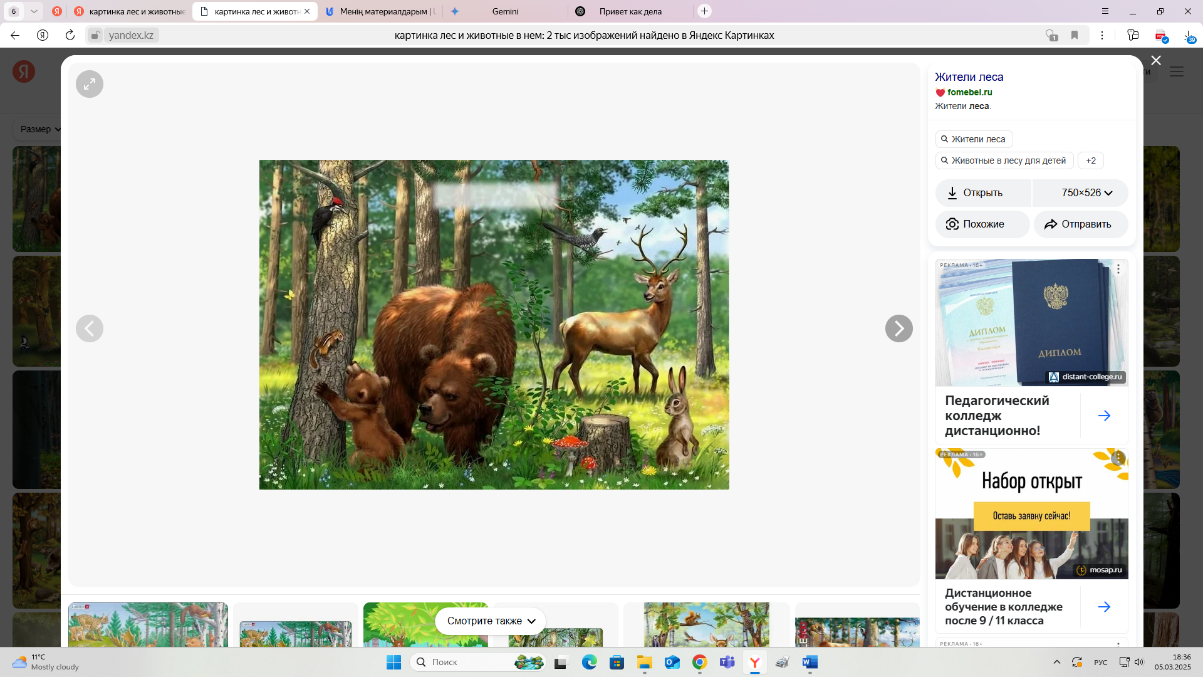Viewport: 1203px width, 677px height.
Task: Open the 'Жители леса' title link
Action: (x=969, y=77)
